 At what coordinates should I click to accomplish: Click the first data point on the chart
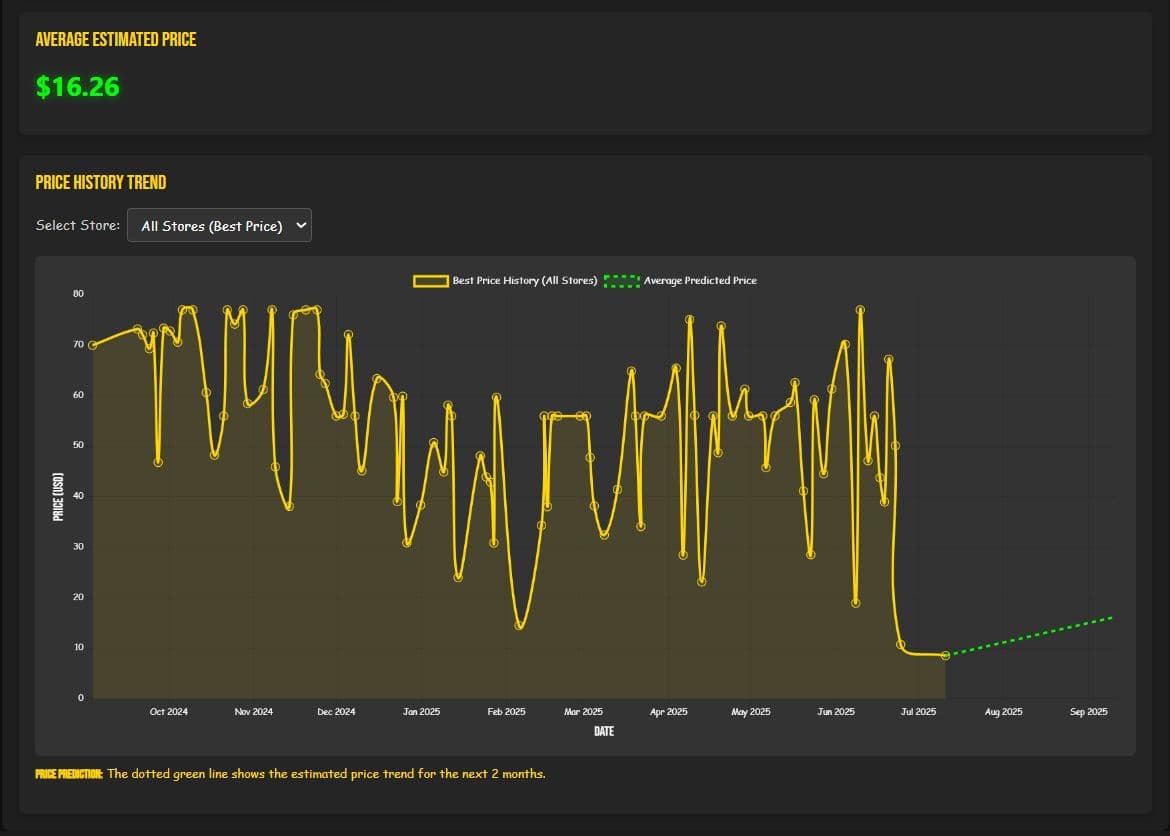[91, 344]
